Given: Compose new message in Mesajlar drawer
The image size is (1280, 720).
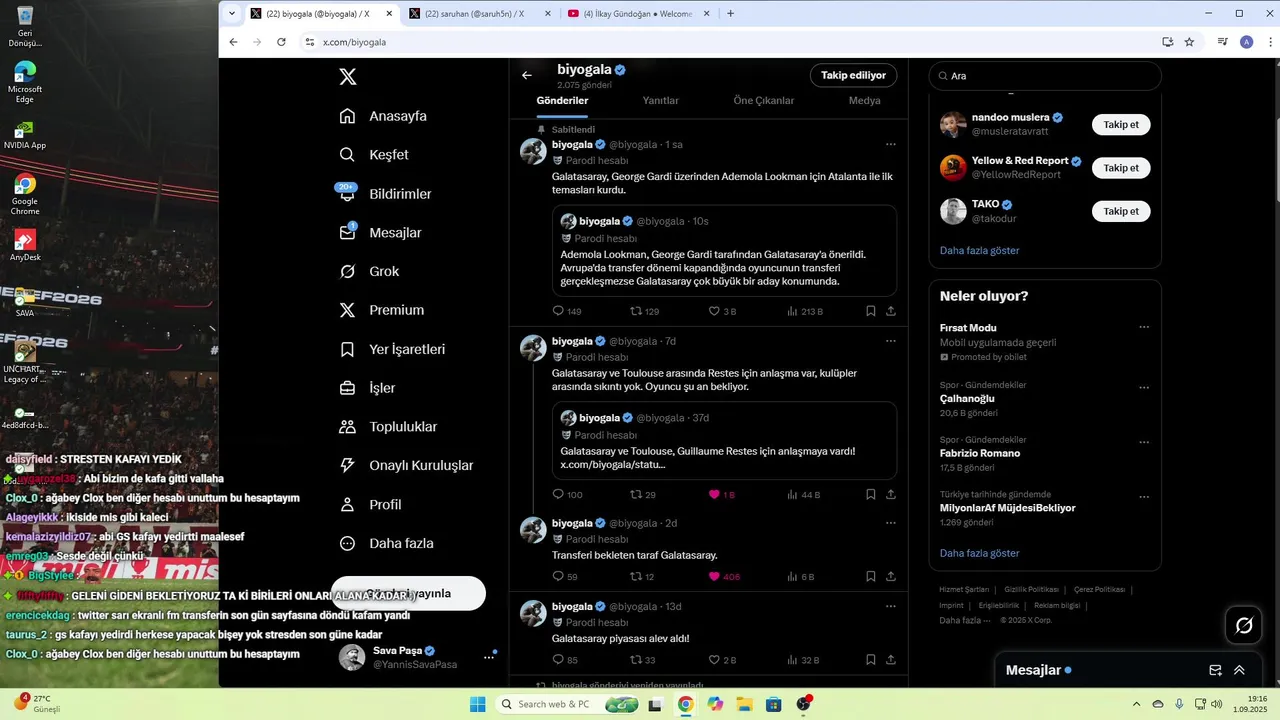Looking at the screenshot, I should tap(1215, 670).
